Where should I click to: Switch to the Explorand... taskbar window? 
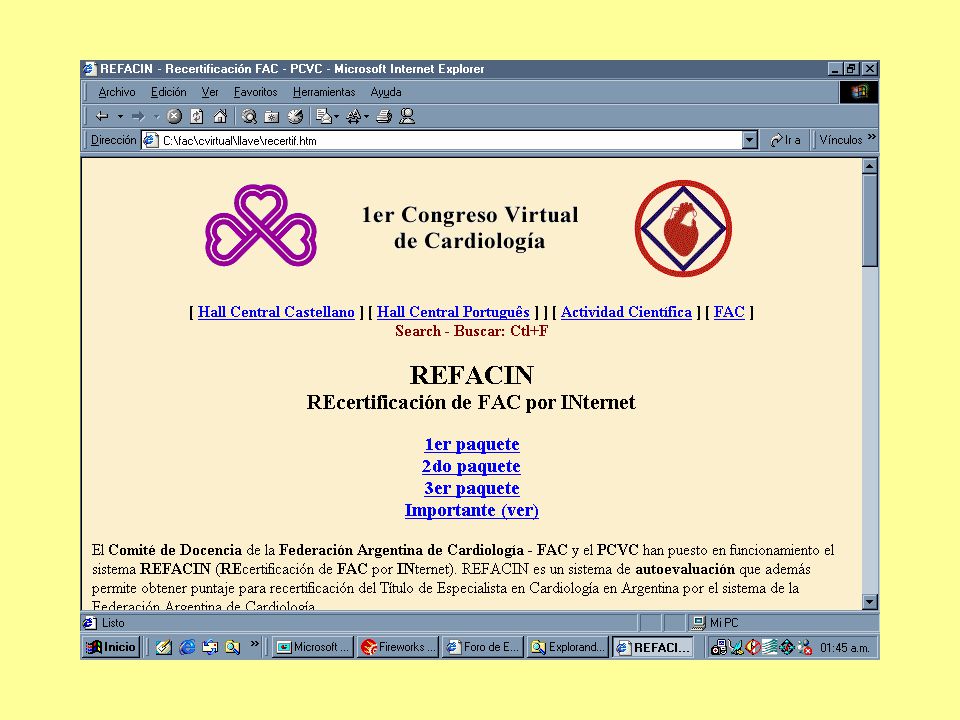click(568, 647)
